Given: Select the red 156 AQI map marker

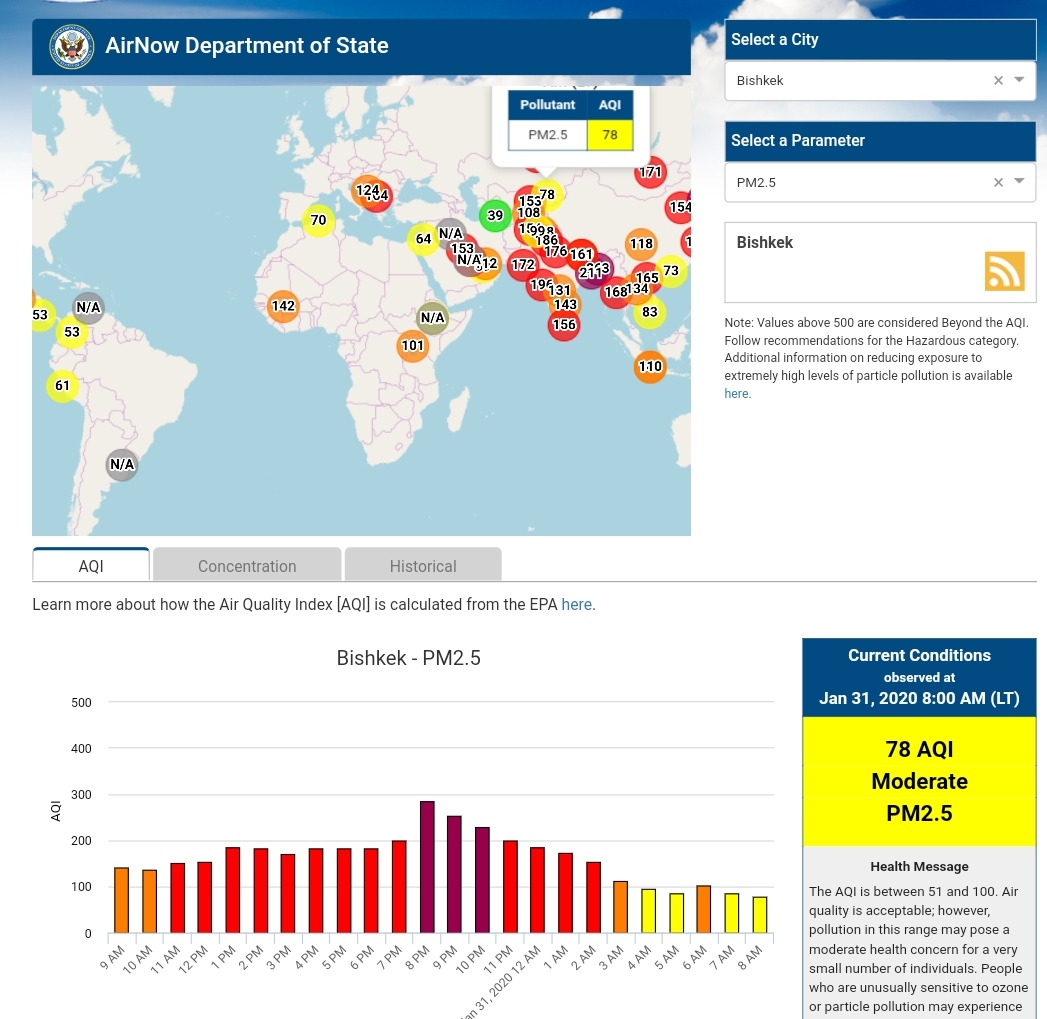Looking at the screenshot, I should tap(564, 325).
